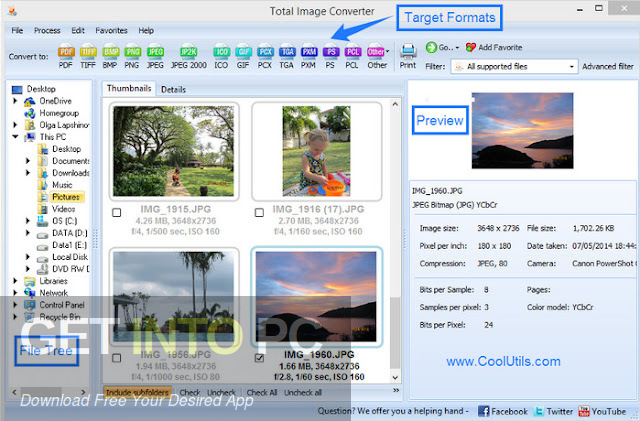640x421 pixels.
Task: Click the sunset preview image
Action: 522,131
